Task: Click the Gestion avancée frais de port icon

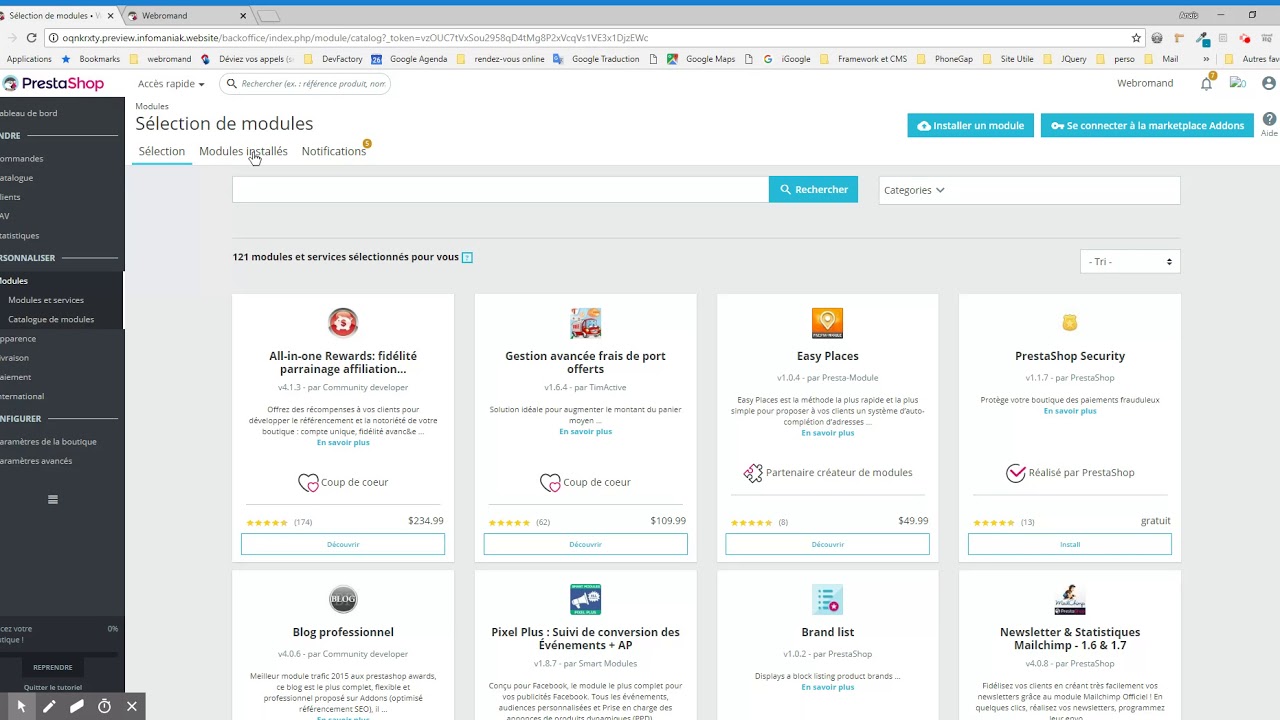Action: click(586, 323)
